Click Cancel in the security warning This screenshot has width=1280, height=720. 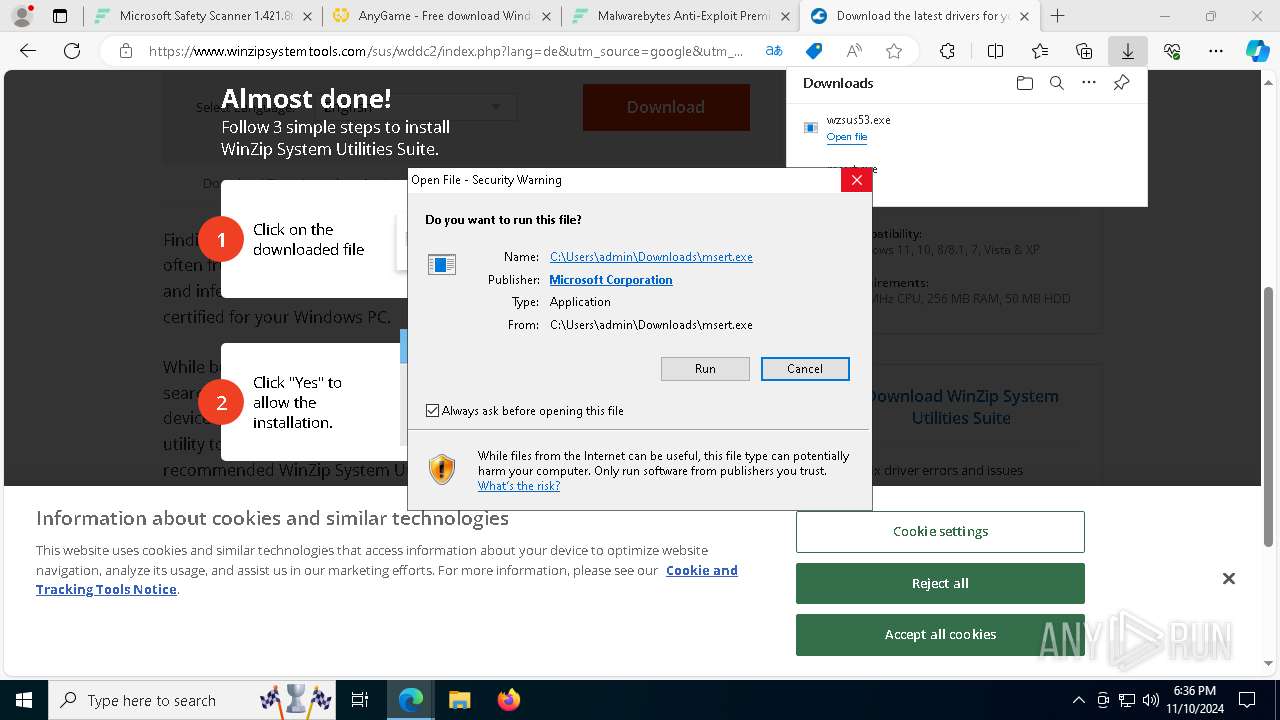coord(805,369)
